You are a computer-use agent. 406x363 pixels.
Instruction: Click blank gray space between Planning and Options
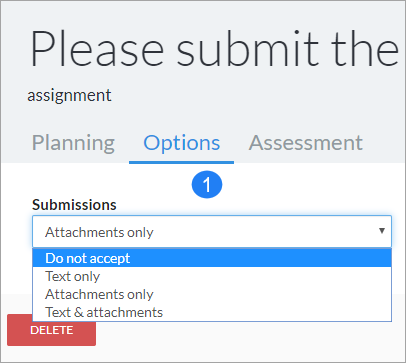122,143
